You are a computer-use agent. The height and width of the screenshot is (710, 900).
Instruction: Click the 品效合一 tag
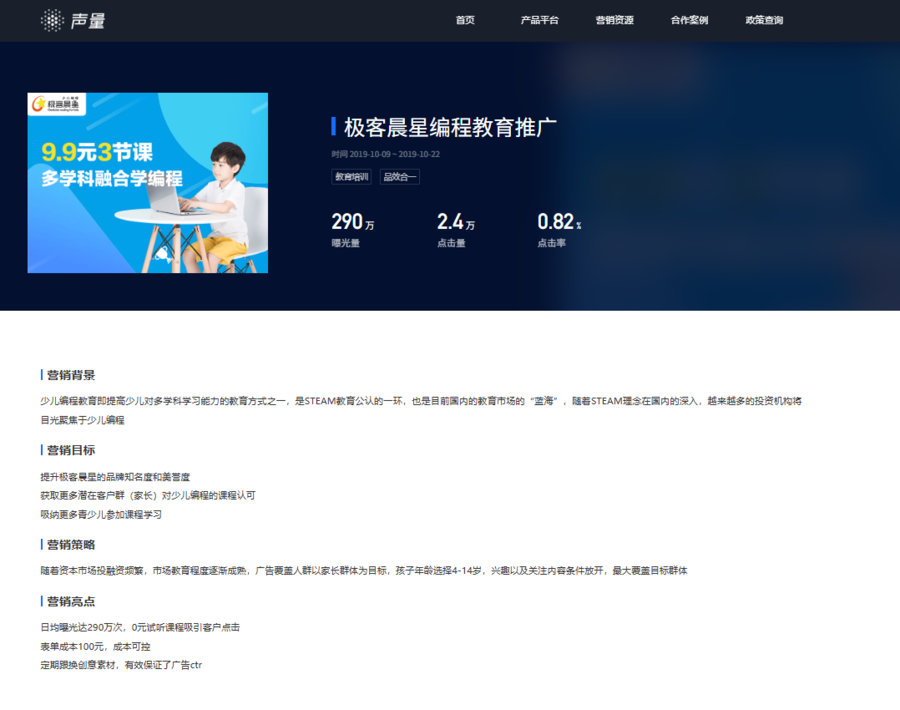pyautogui.click(x=399, y=177)
